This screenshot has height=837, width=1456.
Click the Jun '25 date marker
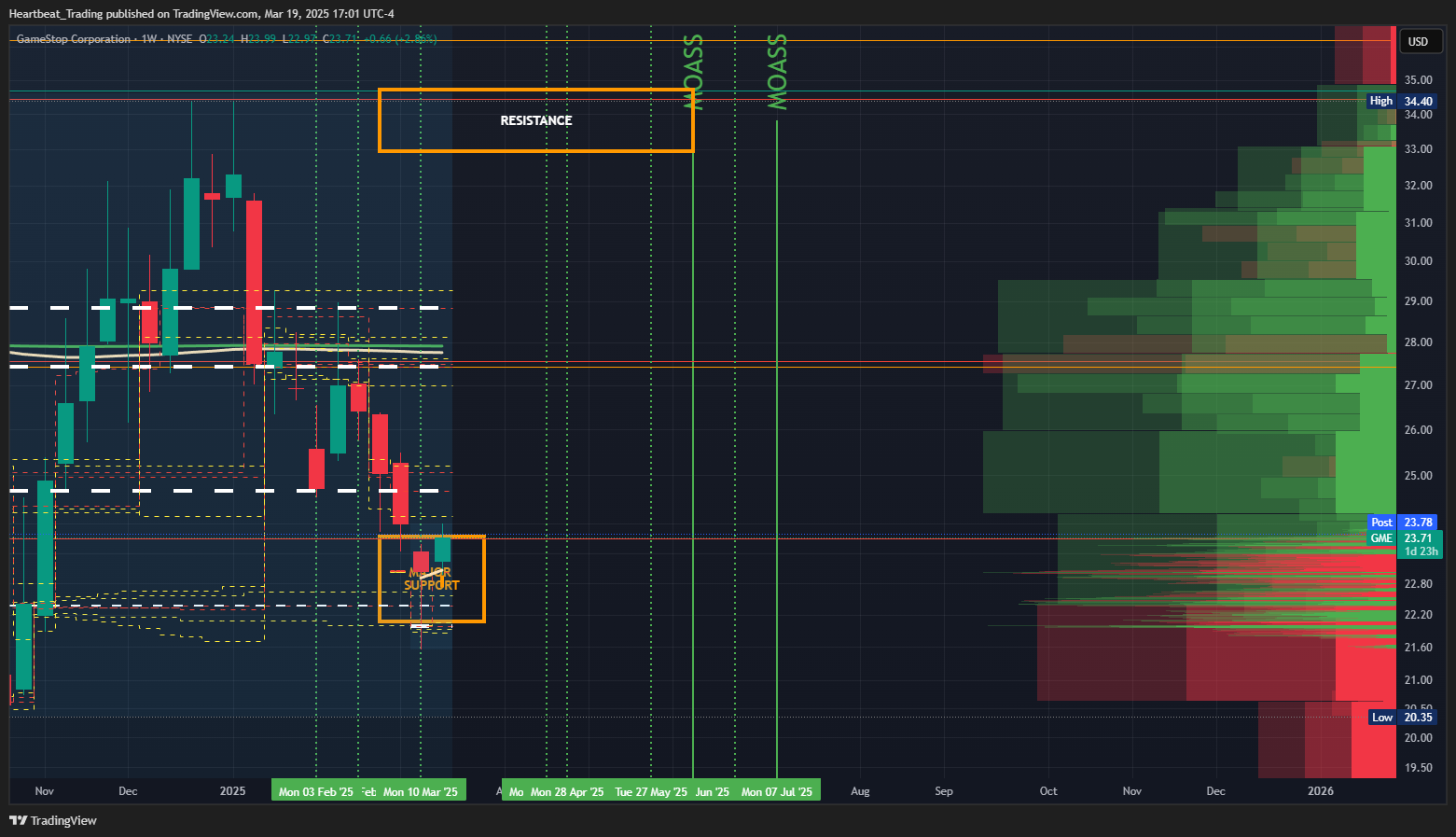point(713,791)
